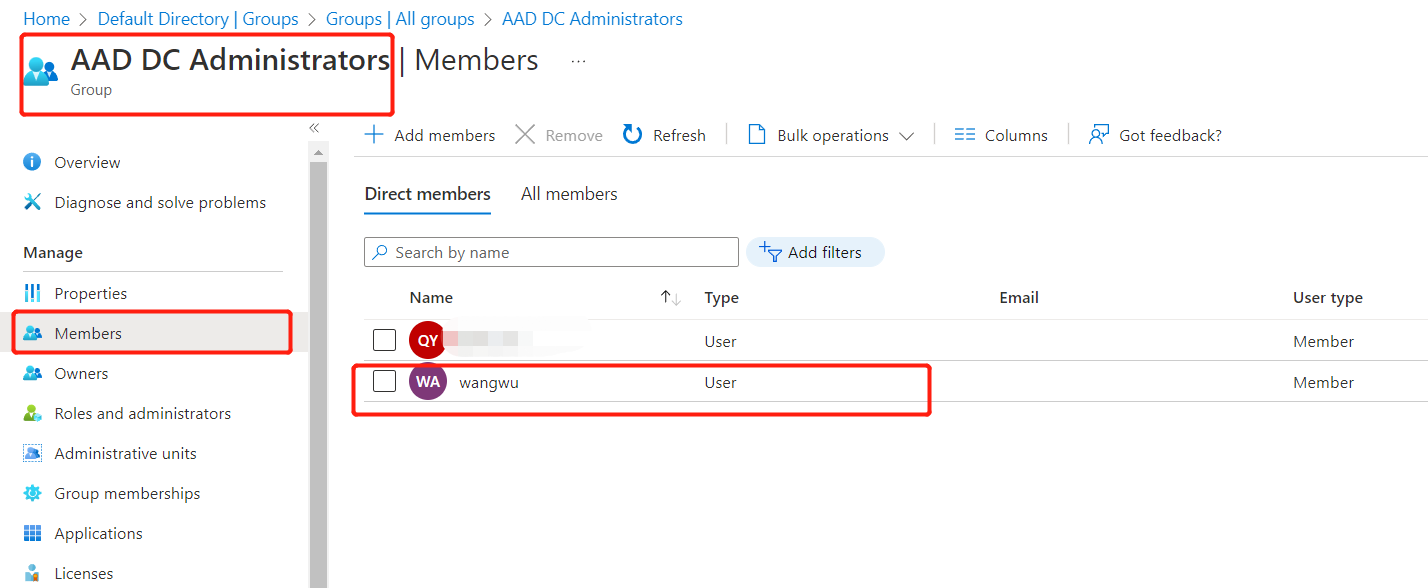Click the QY user avatar
Image resolution: width=1428 pixels, height=588 pixels.
[x=428, y=341]
